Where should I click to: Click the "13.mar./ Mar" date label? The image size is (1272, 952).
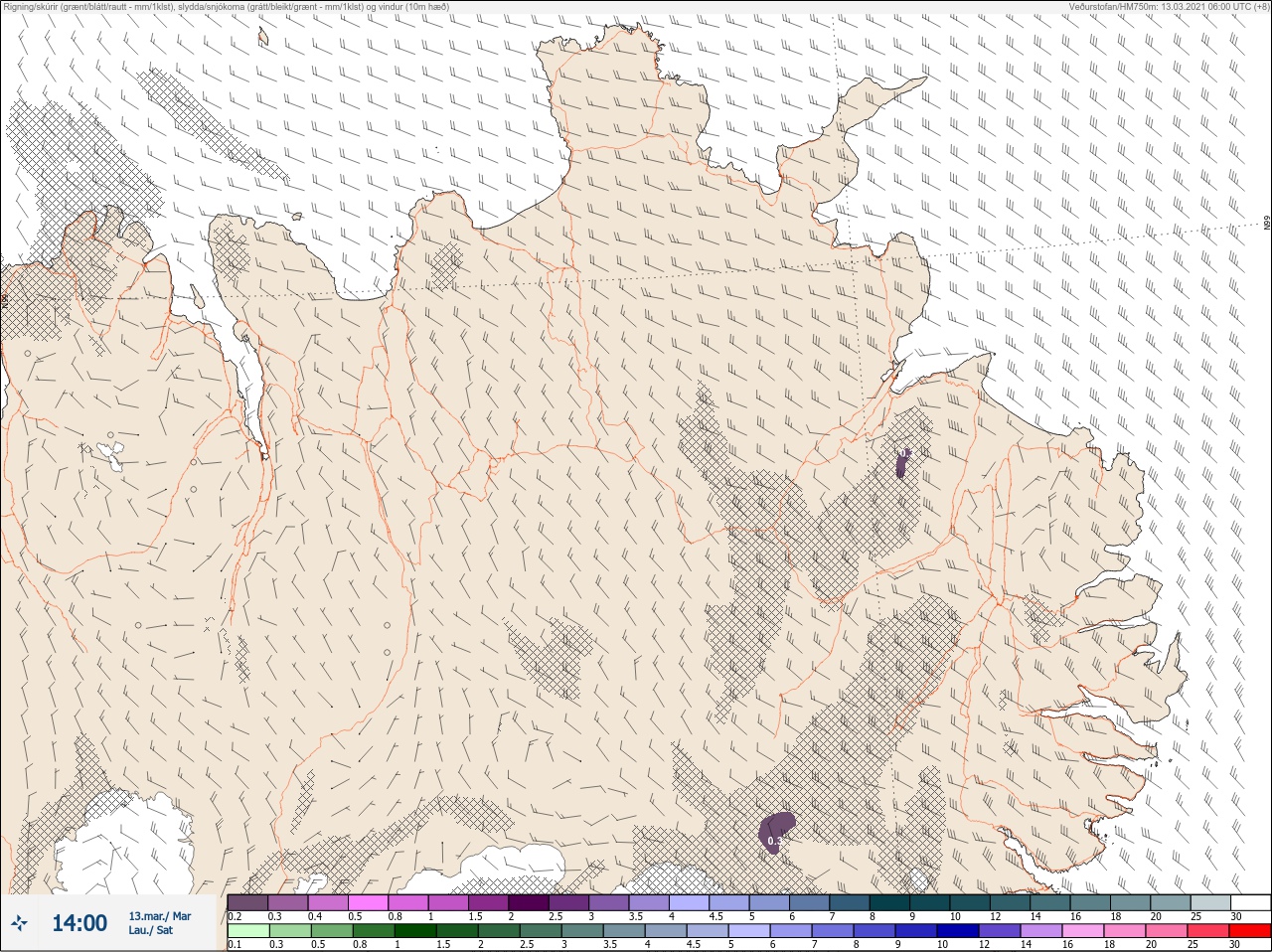pyautogui.click(x=160, y=916)
